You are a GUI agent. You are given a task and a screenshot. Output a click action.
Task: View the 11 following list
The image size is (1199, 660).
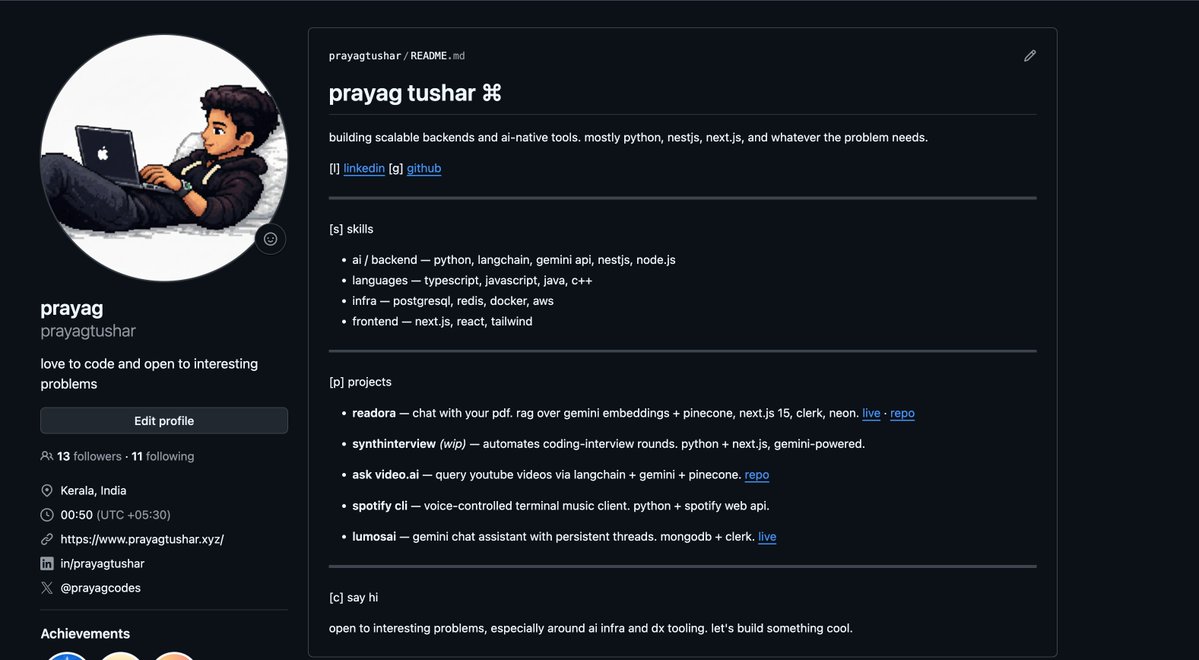[163, 457]
